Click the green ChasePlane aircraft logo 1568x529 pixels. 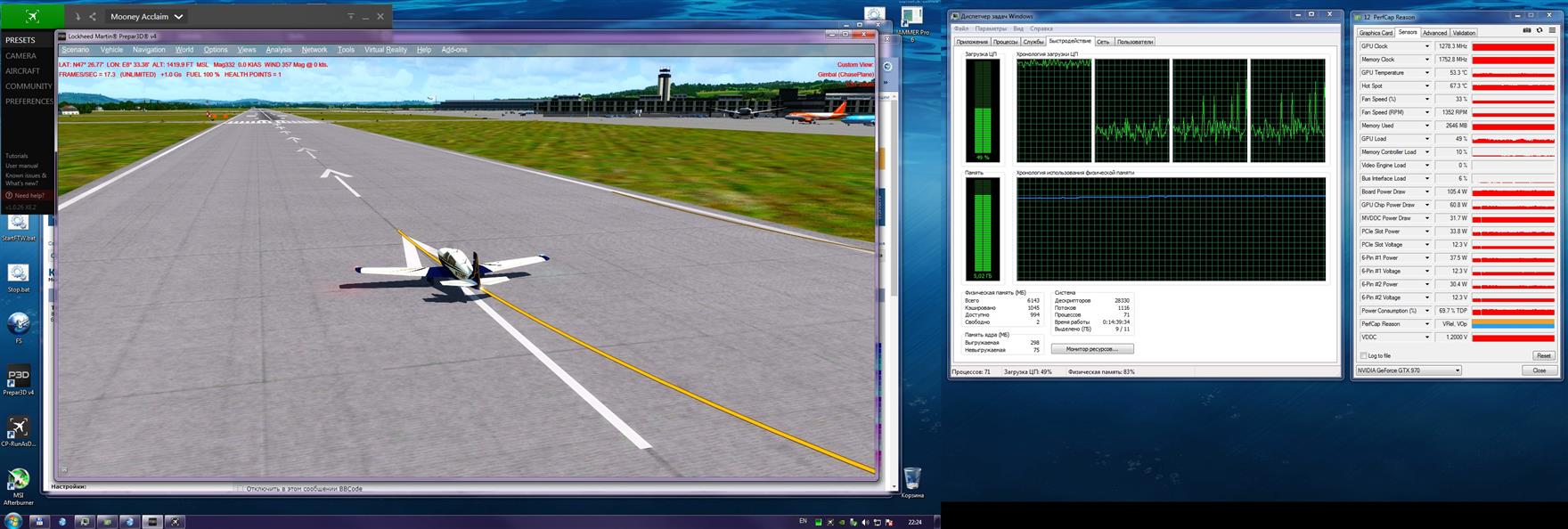[x=32, y=16]
